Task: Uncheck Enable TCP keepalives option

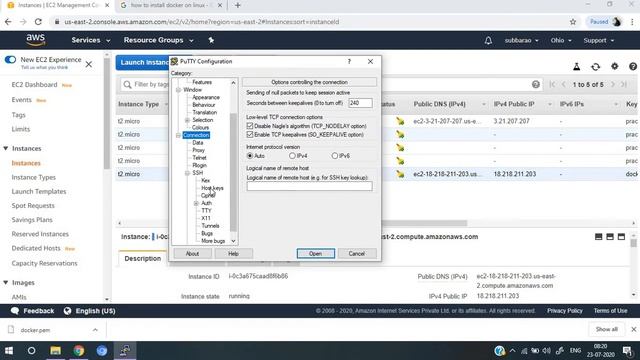Action: click(x=250, y=134)
